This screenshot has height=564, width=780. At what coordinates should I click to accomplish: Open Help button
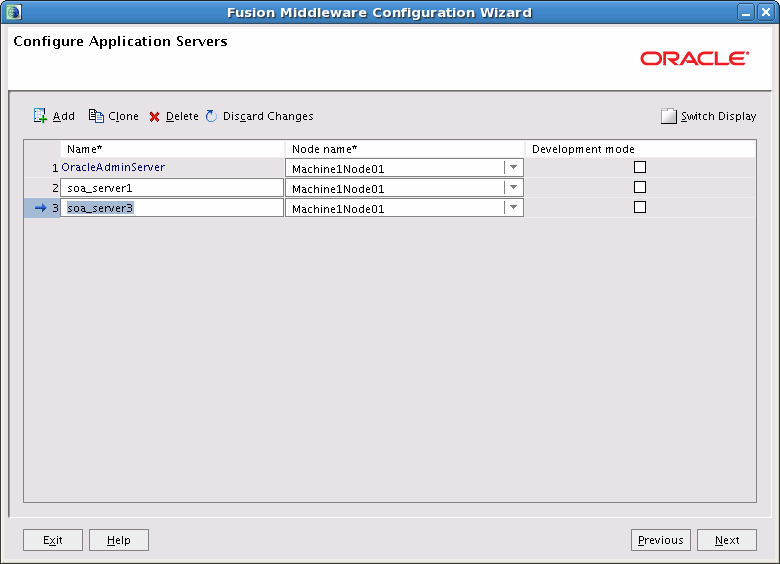pyautogui.click(x=119, y=540)
